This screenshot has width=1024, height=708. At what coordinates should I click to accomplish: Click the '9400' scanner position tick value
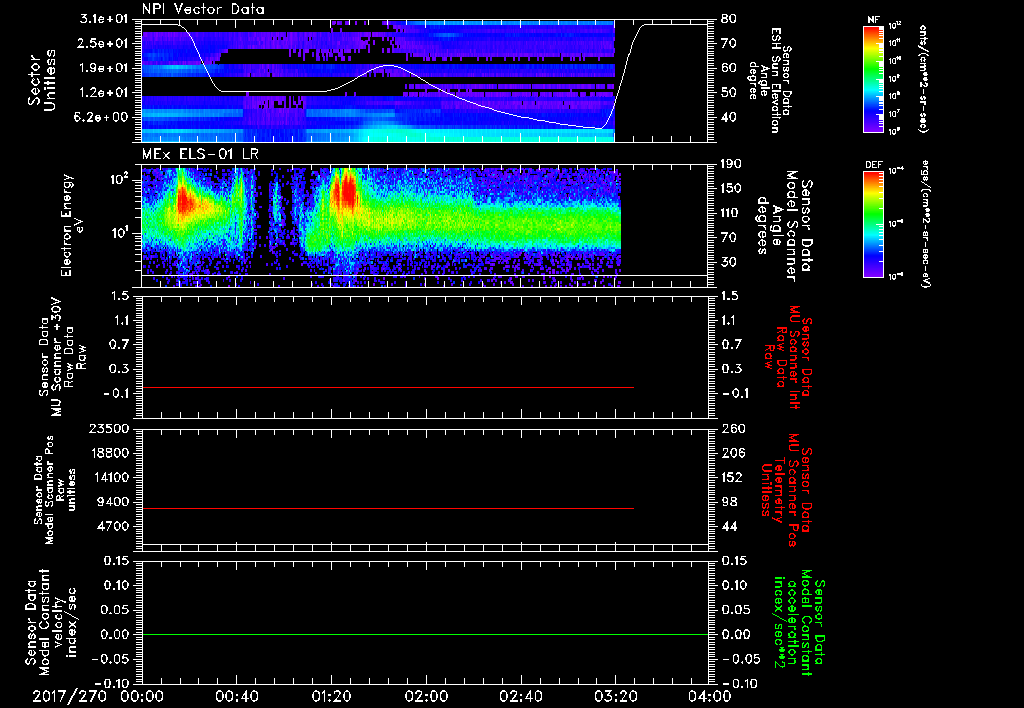pos(113,502)
